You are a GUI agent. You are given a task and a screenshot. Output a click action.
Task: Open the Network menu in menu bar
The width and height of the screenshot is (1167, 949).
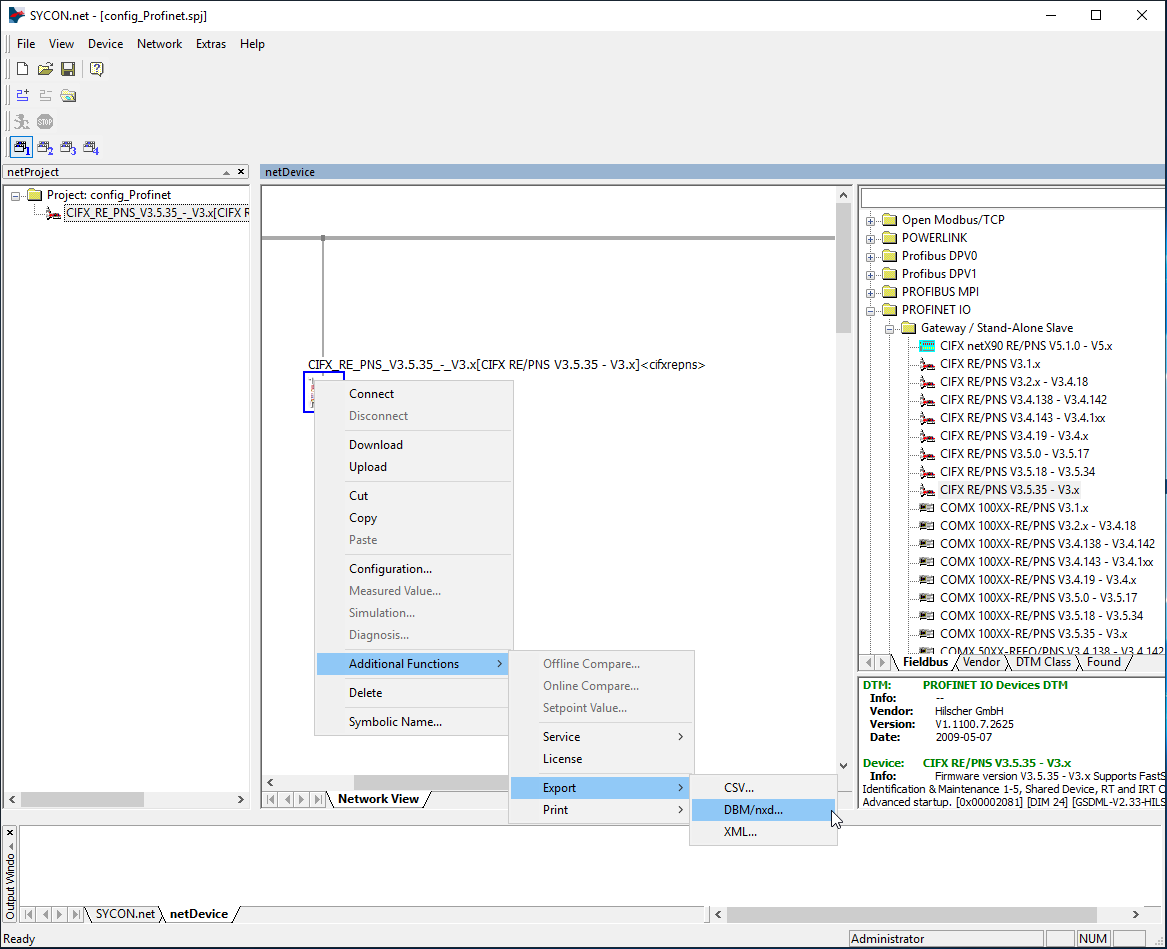(x=159, y=44)
